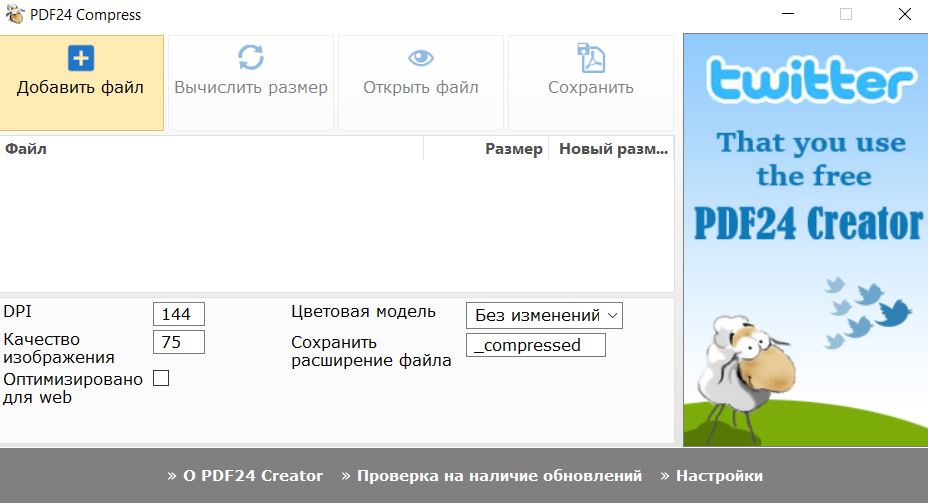Toggle the 'Оптимизировано для web' checkbox

(161, 378)
